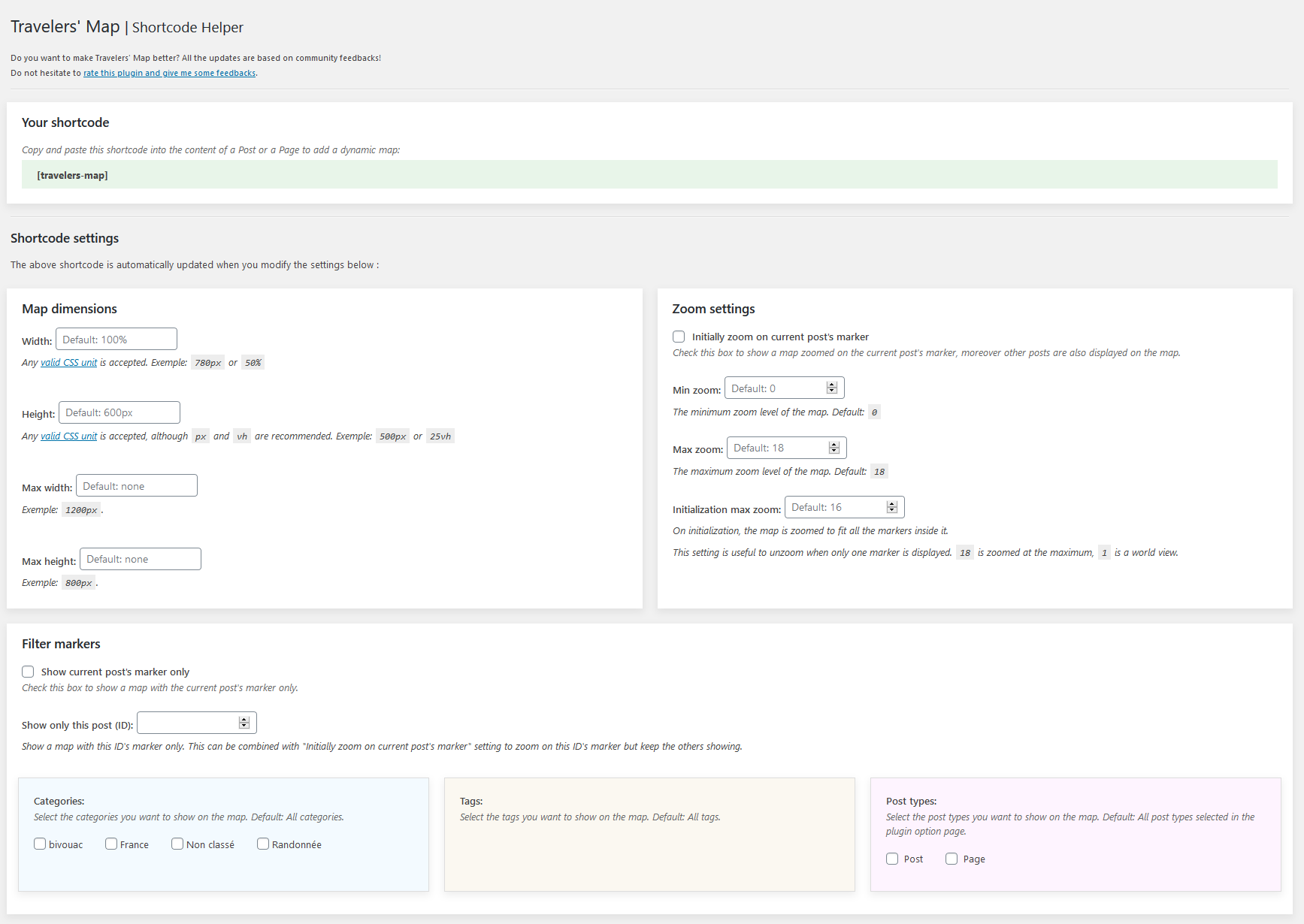Click the 25vh example code

click(x=440, y=436)
